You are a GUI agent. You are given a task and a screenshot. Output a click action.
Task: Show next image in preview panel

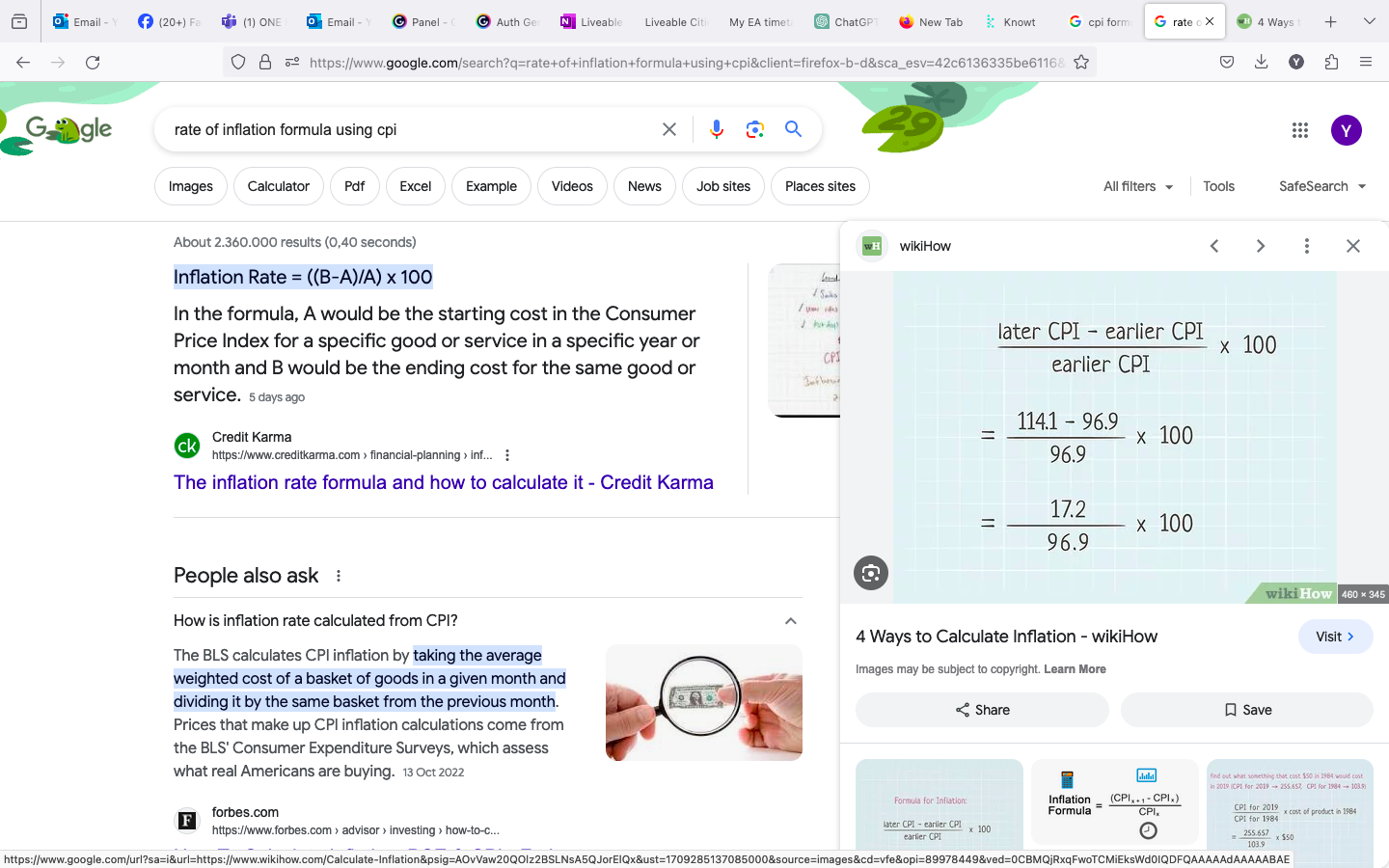click(1260, 246)
